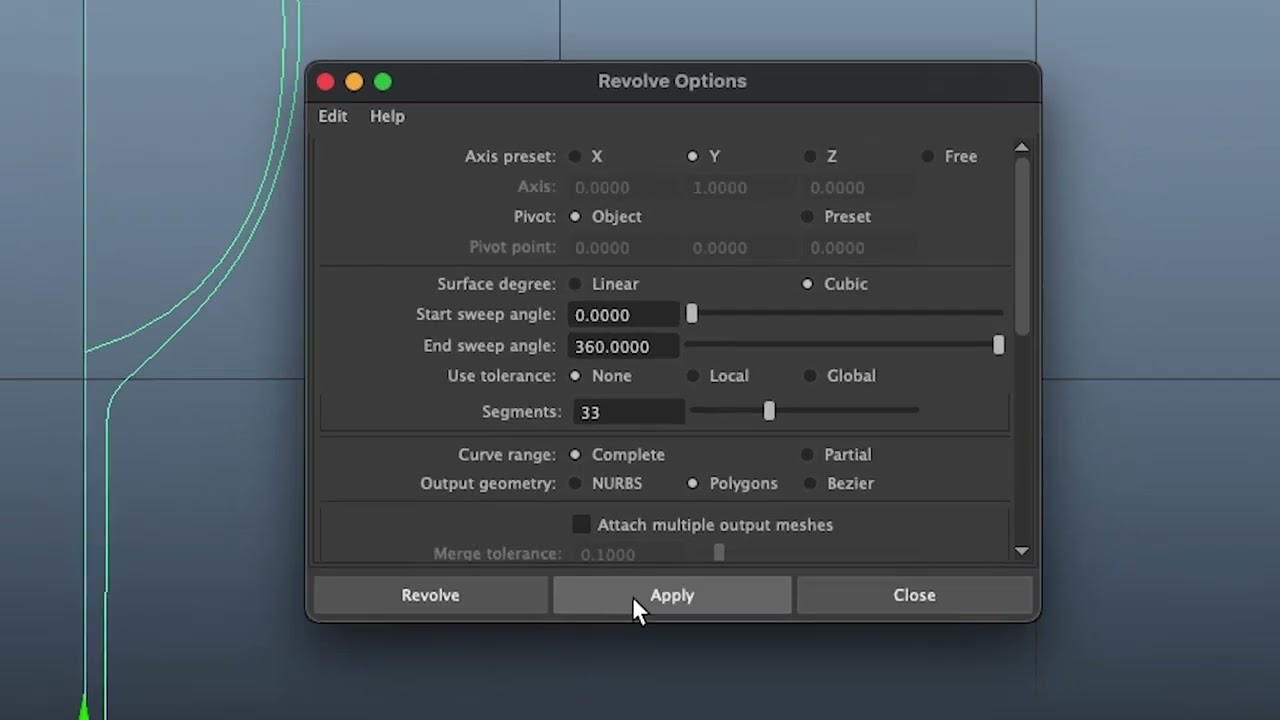
Task: Click the Apply button
Action: tap(672, 595)
